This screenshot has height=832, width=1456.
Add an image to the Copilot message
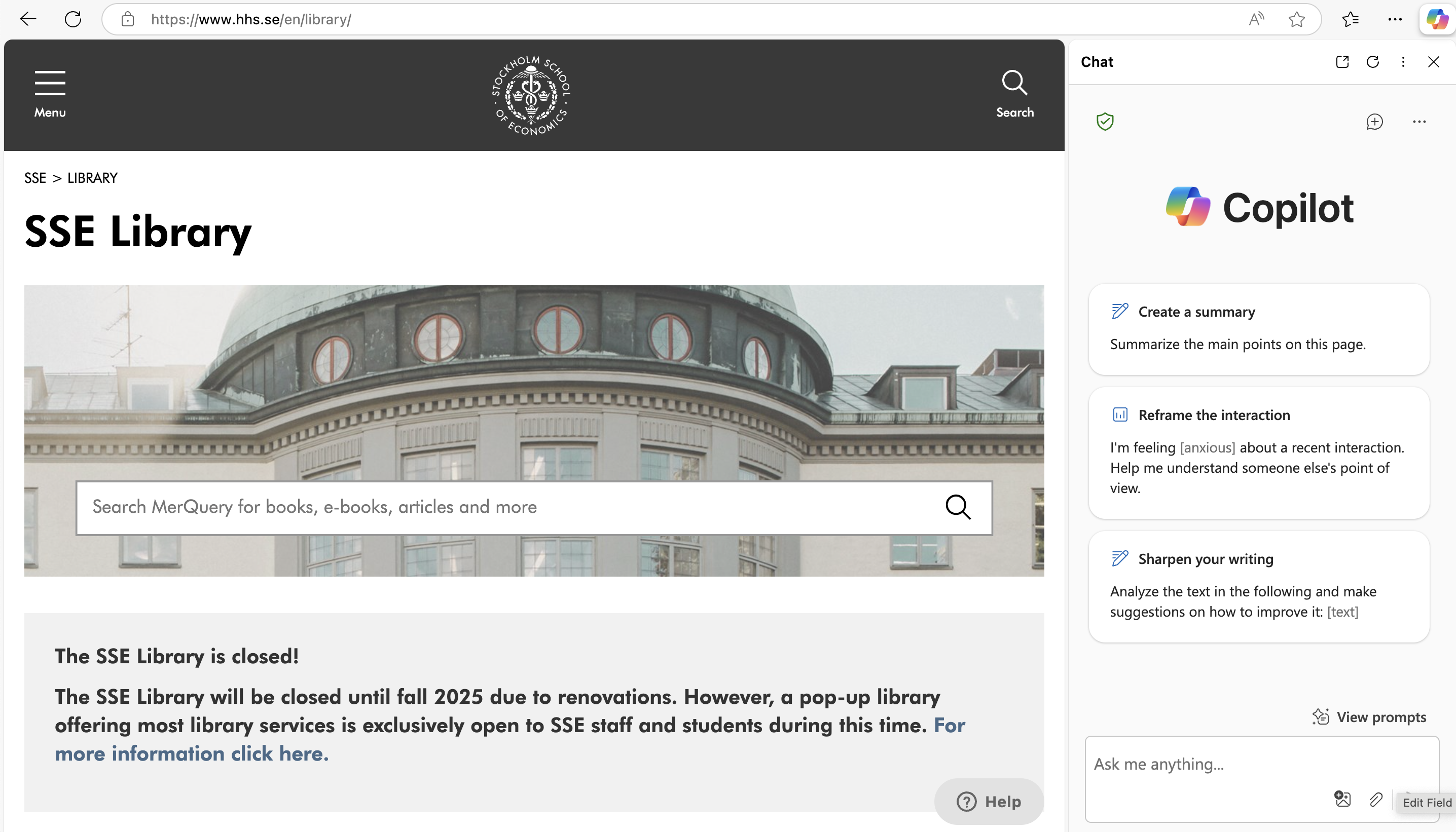(1342, 798)
